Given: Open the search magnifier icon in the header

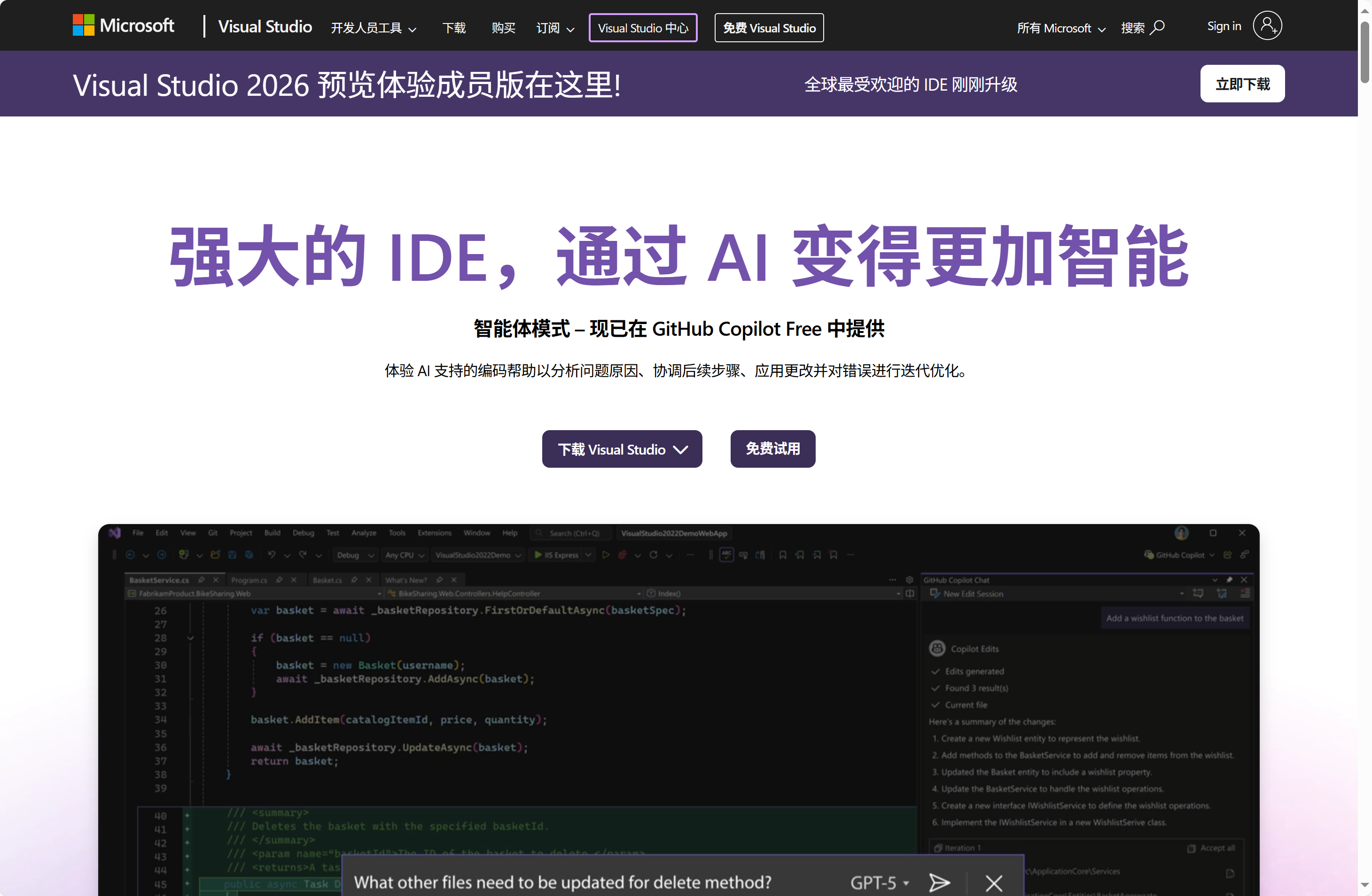Looking at the screenshot, I should [x=1157, y=28].
